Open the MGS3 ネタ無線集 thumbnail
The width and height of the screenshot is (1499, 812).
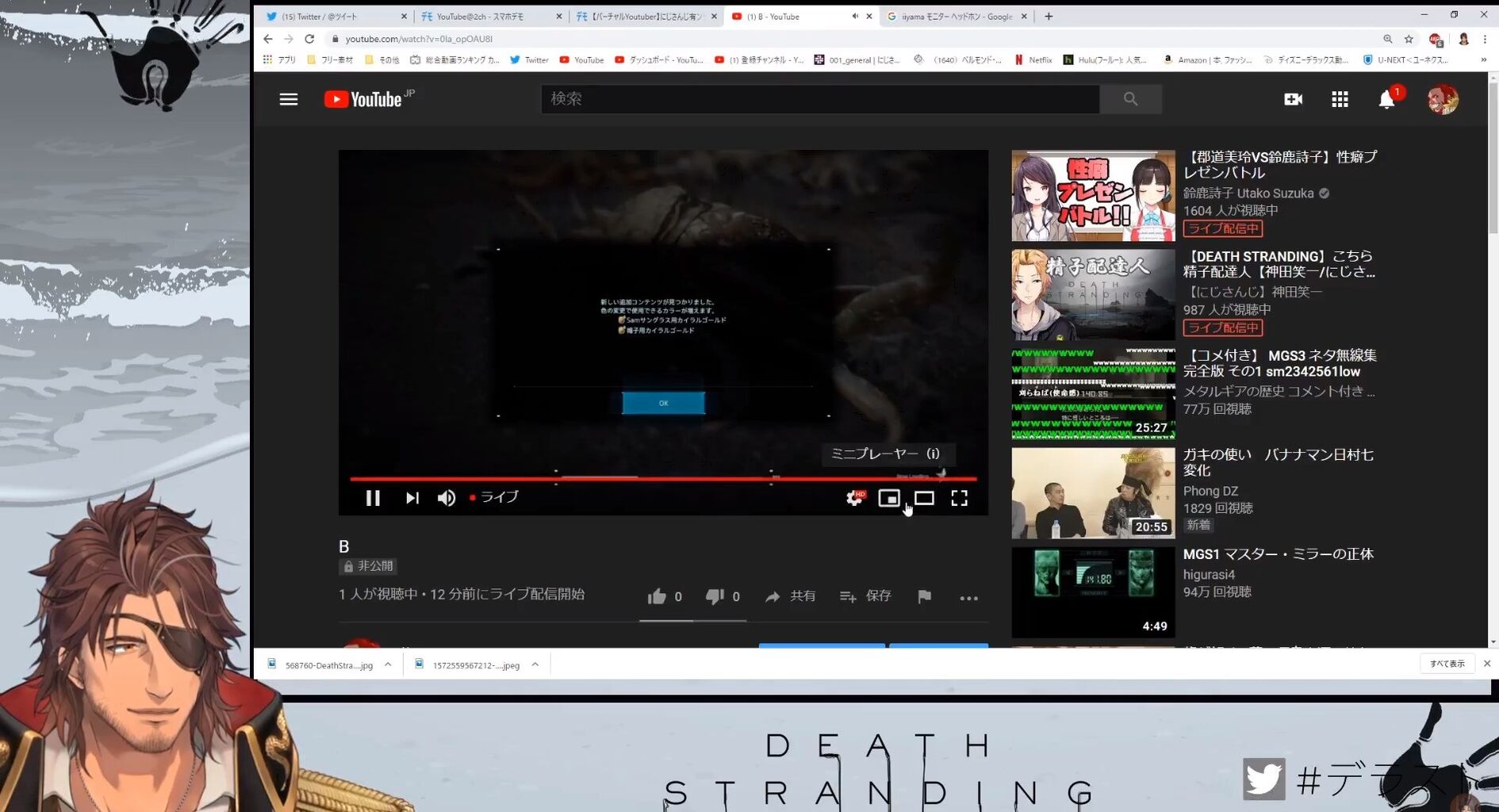(1093, 394)
